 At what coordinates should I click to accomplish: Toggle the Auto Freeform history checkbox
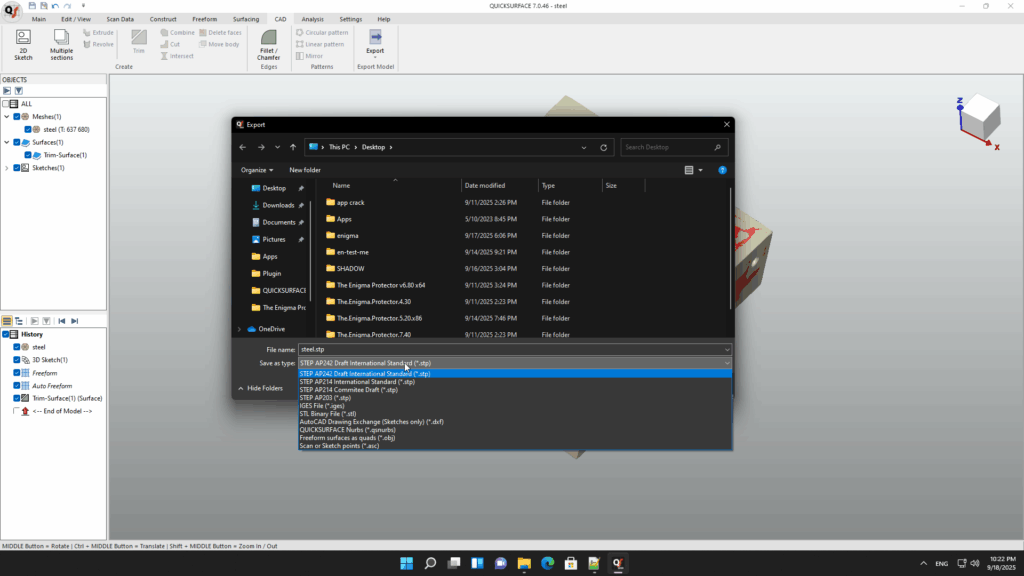click(17, 385)
